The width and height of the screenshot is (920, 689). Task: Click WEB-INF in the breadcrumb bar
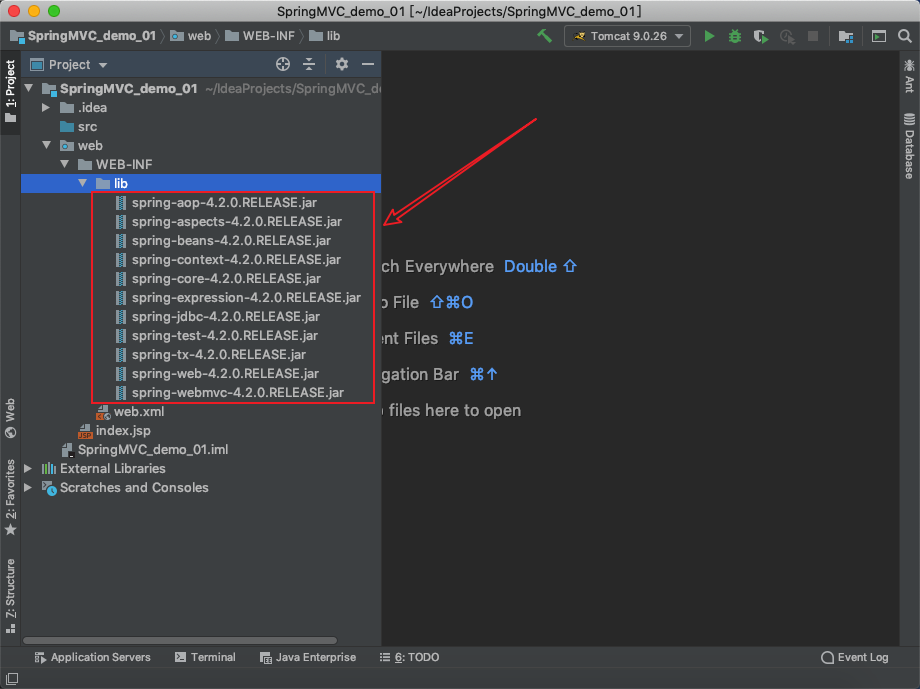(260, 36)
